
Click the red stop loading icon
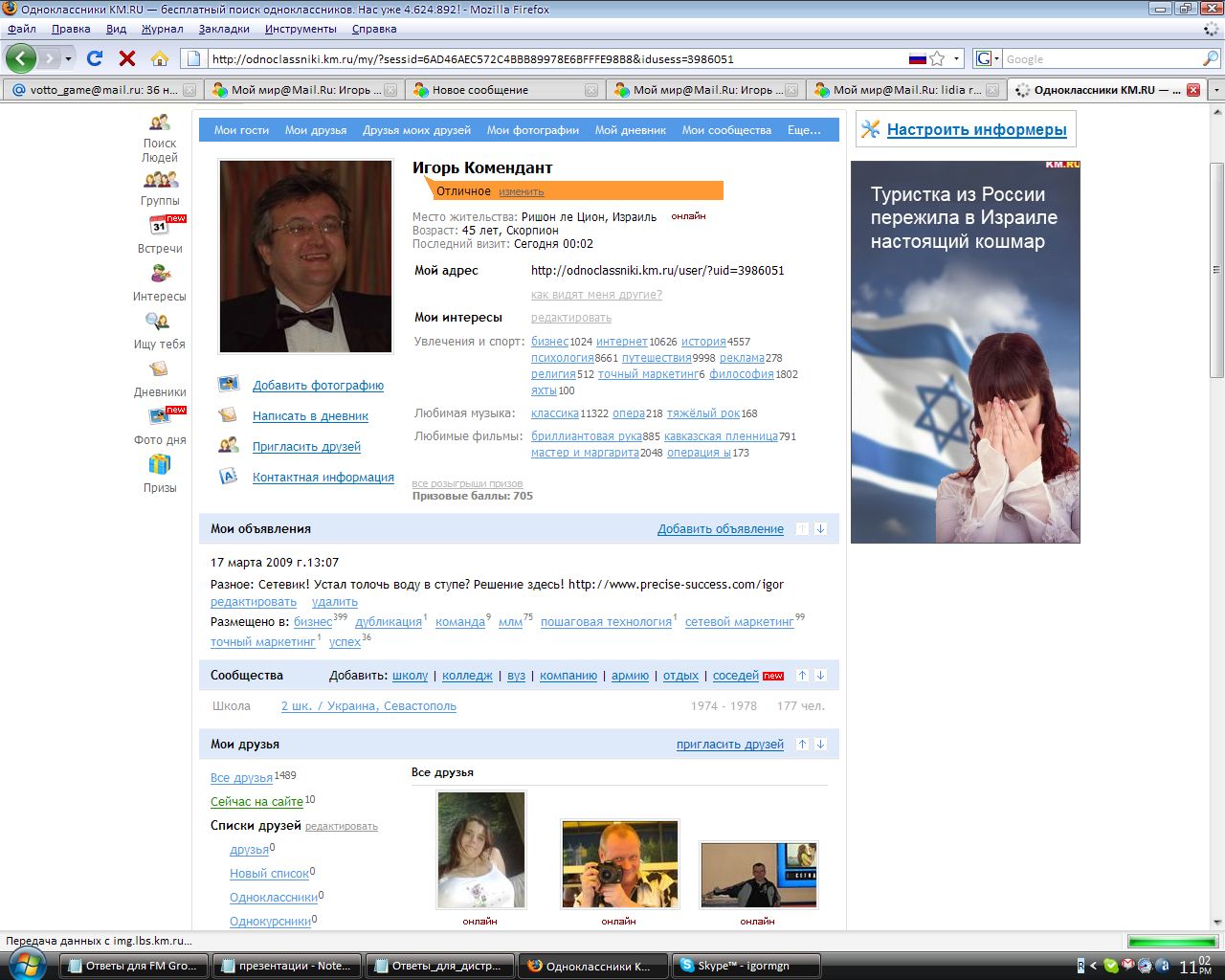[x=126, y=58]
